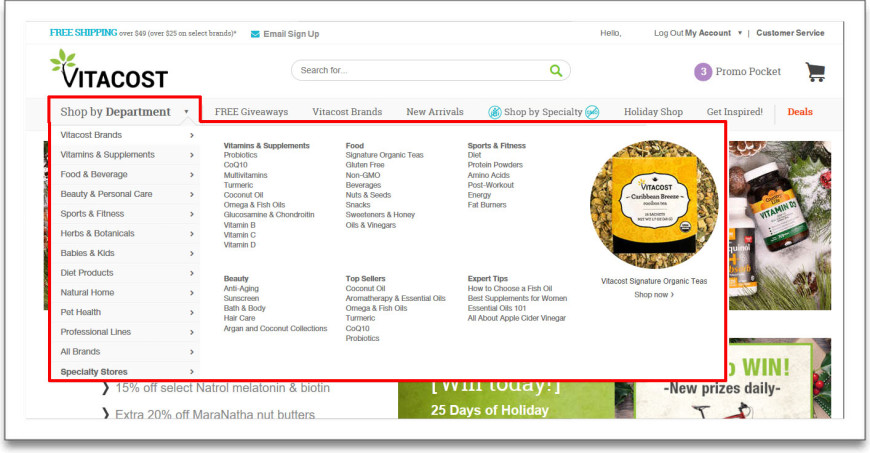Screen dimensions: 870x453
Task: Expand Sports & Fitness sidebar chevron
Action: click(x=191, y=214)
